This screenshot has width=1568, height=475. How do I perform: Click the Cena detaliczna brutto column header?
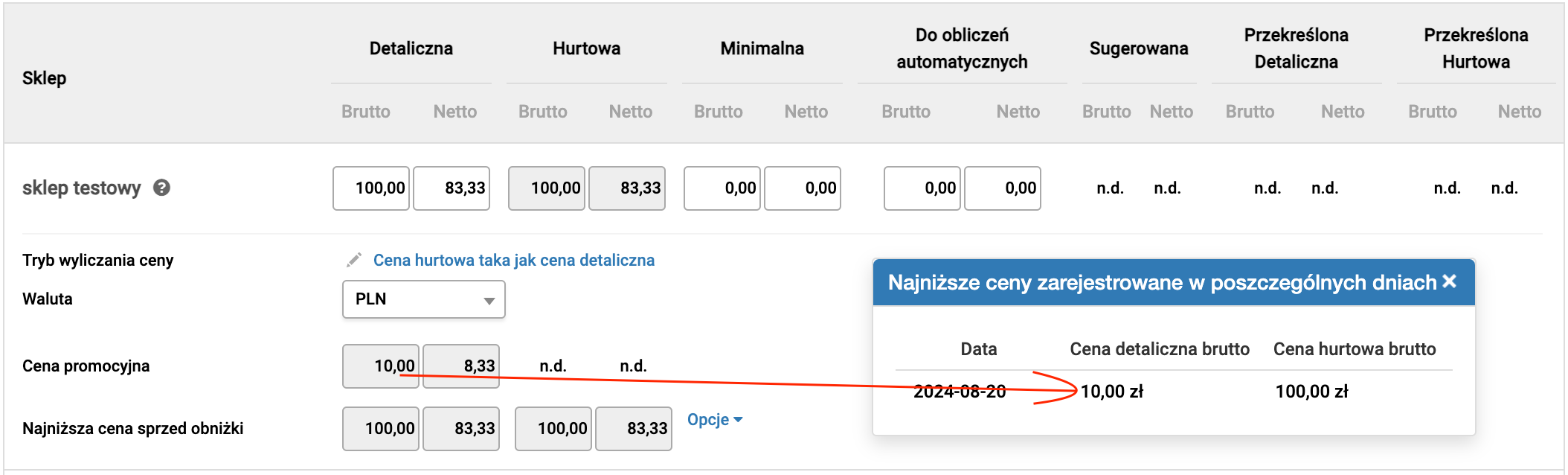(1160, 349)
